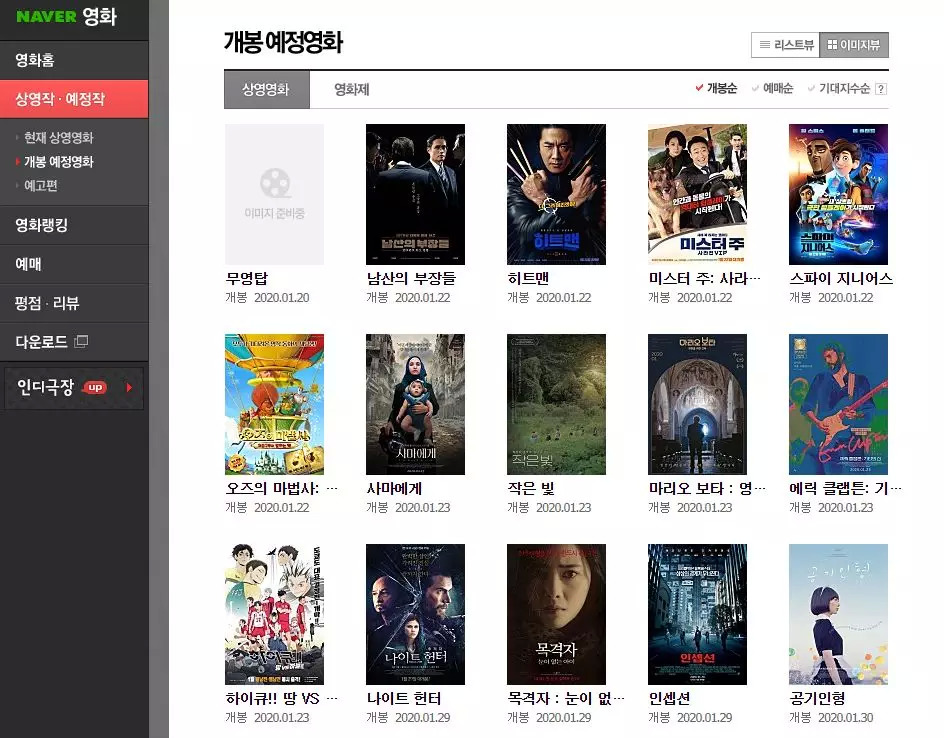Select 상영작·예정작 in the sidebar

coord(74,99)
